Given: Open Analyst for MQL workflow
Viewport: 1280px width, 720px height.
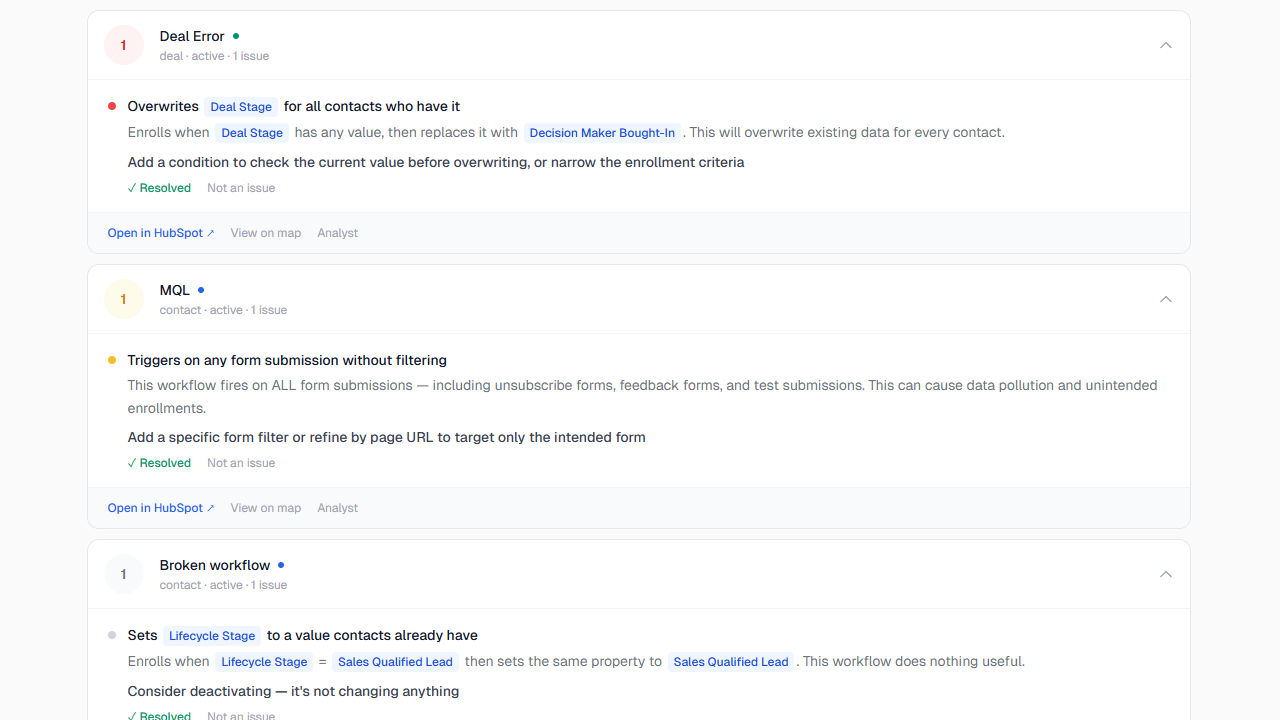Looking at the screenshot, I should pos(337,508).
